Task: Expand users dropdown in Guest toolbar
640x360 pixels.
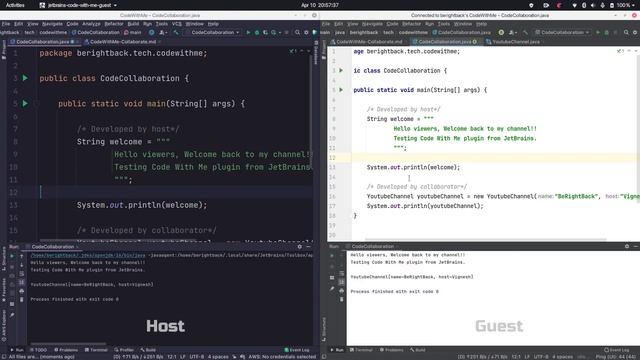Action: (x=513, y=32)
